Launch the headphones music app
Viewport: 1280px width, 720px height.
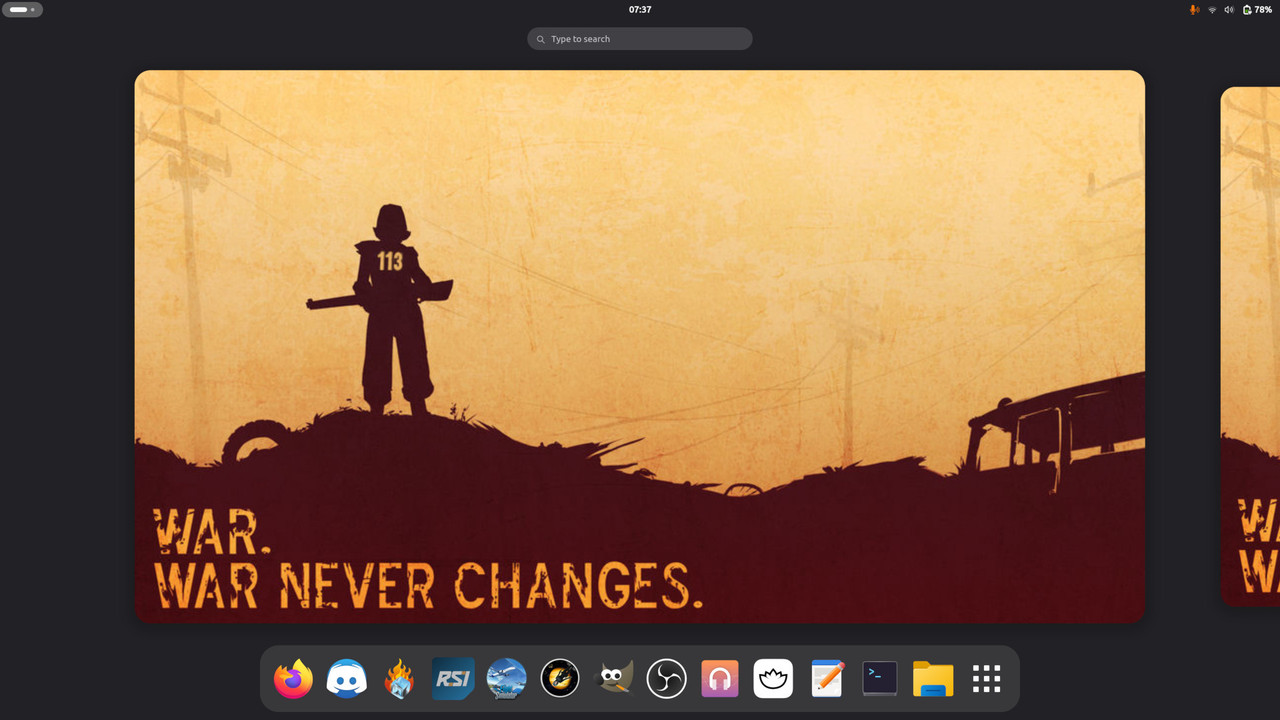[719, 678]
